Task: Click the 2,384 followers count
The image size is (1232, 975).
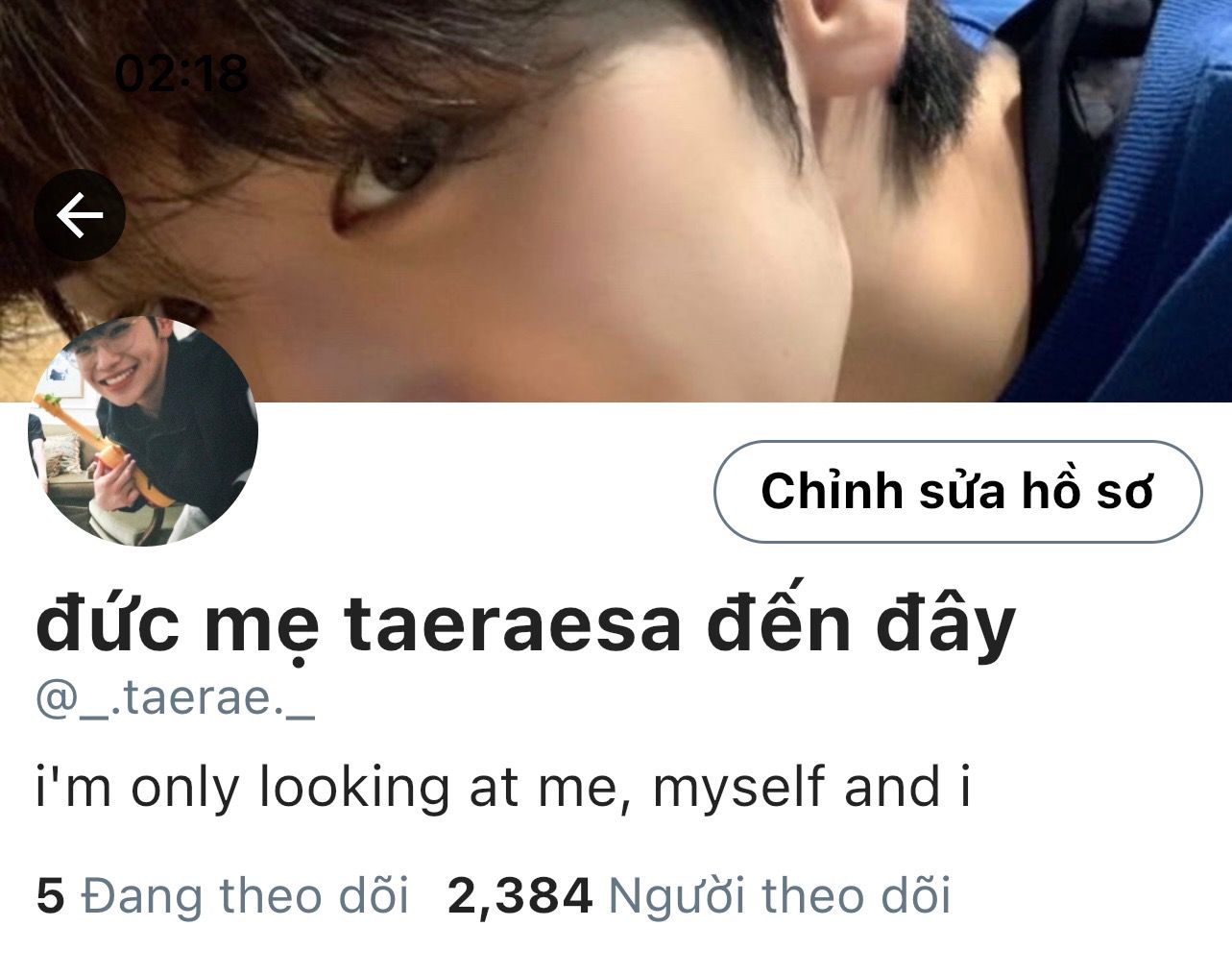Action: click(x=519, y=896)
